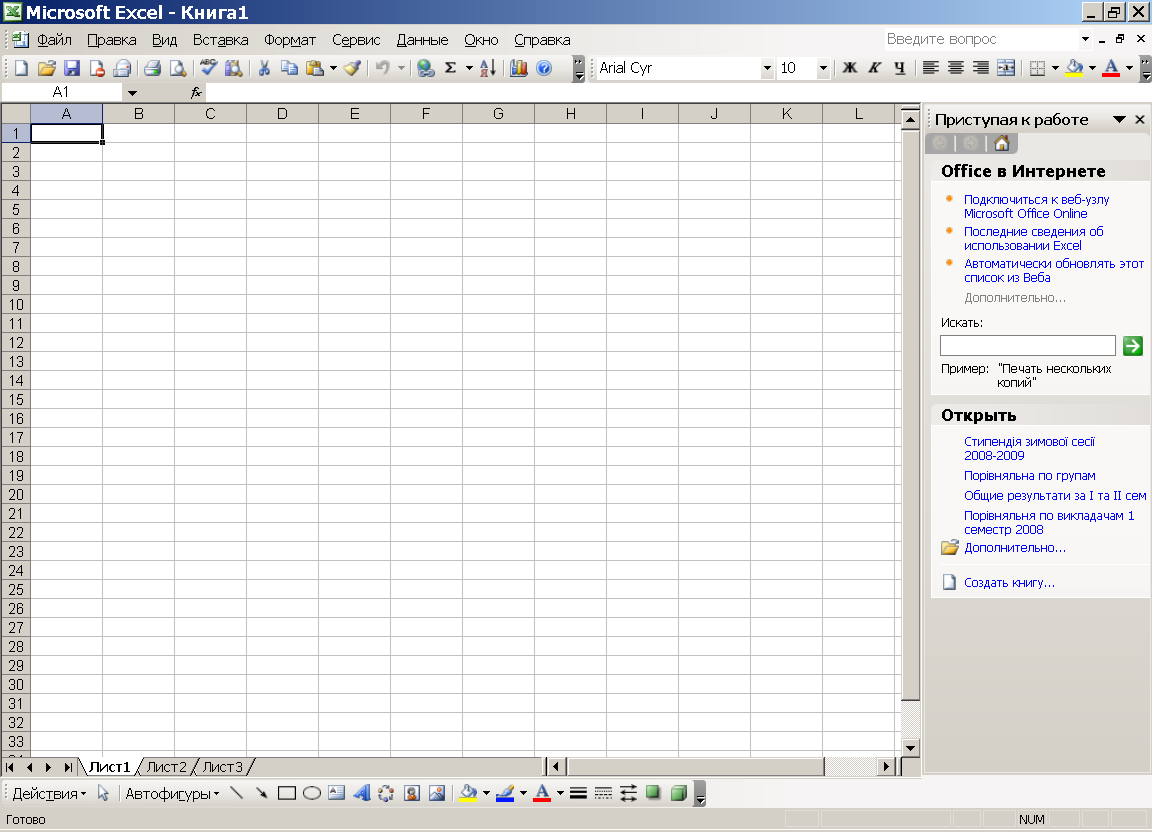
Task: Click the Merge and Center icon
Action: tap(1006, 68)
